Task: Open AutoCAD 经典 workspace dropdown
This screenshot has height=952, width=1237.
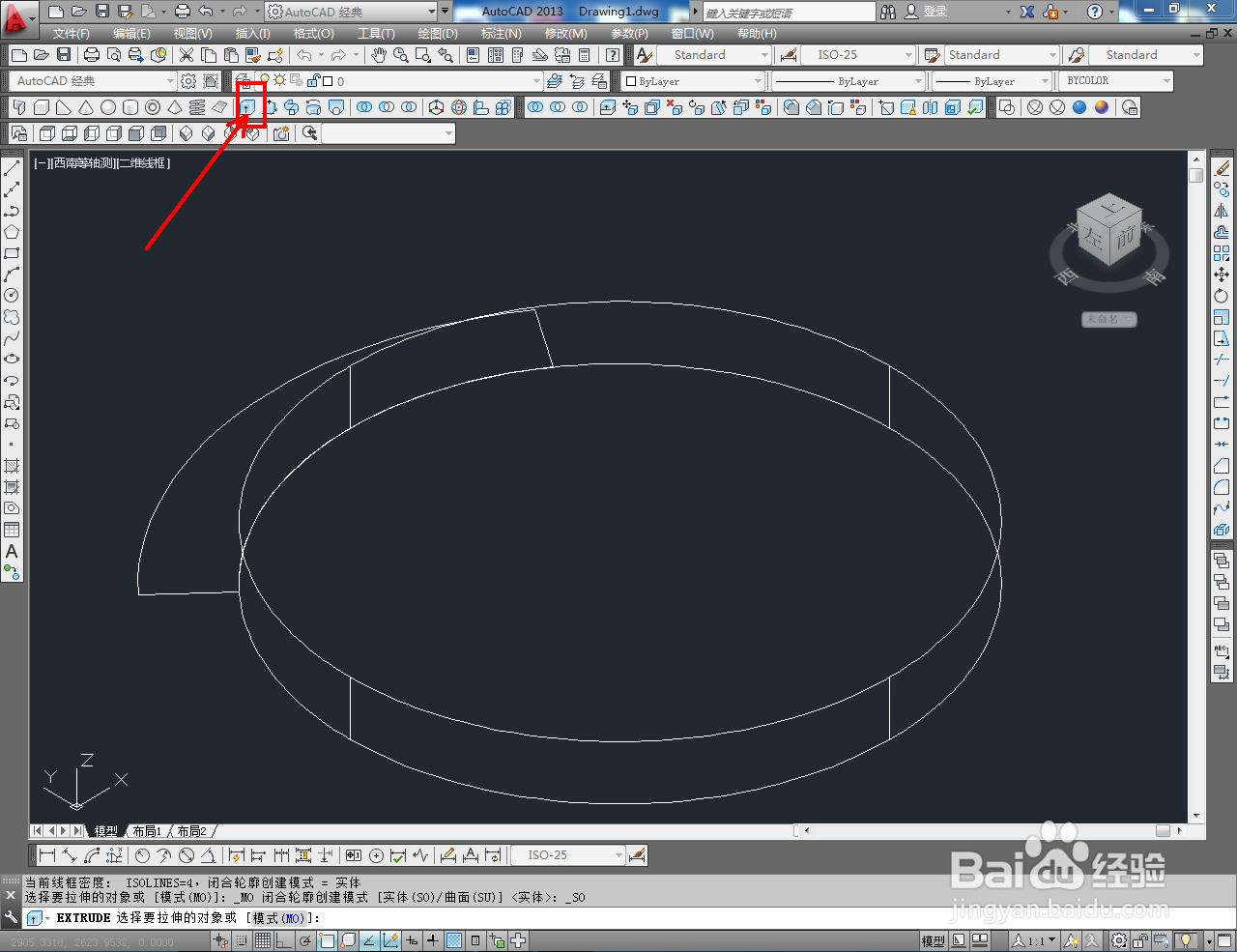Action: [x=93, y=81]
